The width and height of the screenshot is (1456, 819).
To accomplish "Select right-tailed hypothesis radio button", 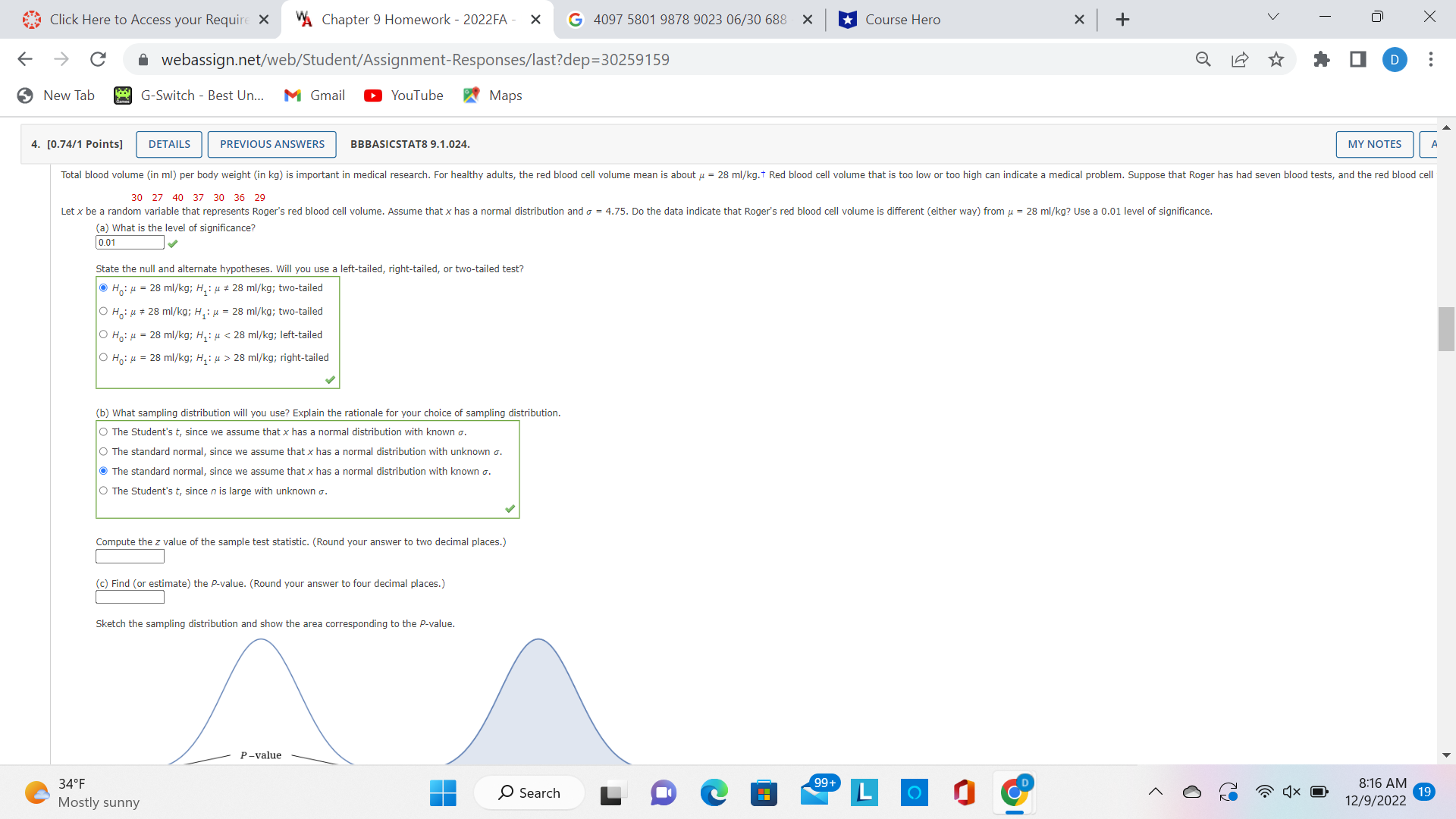I will click(x=104, y=357).
